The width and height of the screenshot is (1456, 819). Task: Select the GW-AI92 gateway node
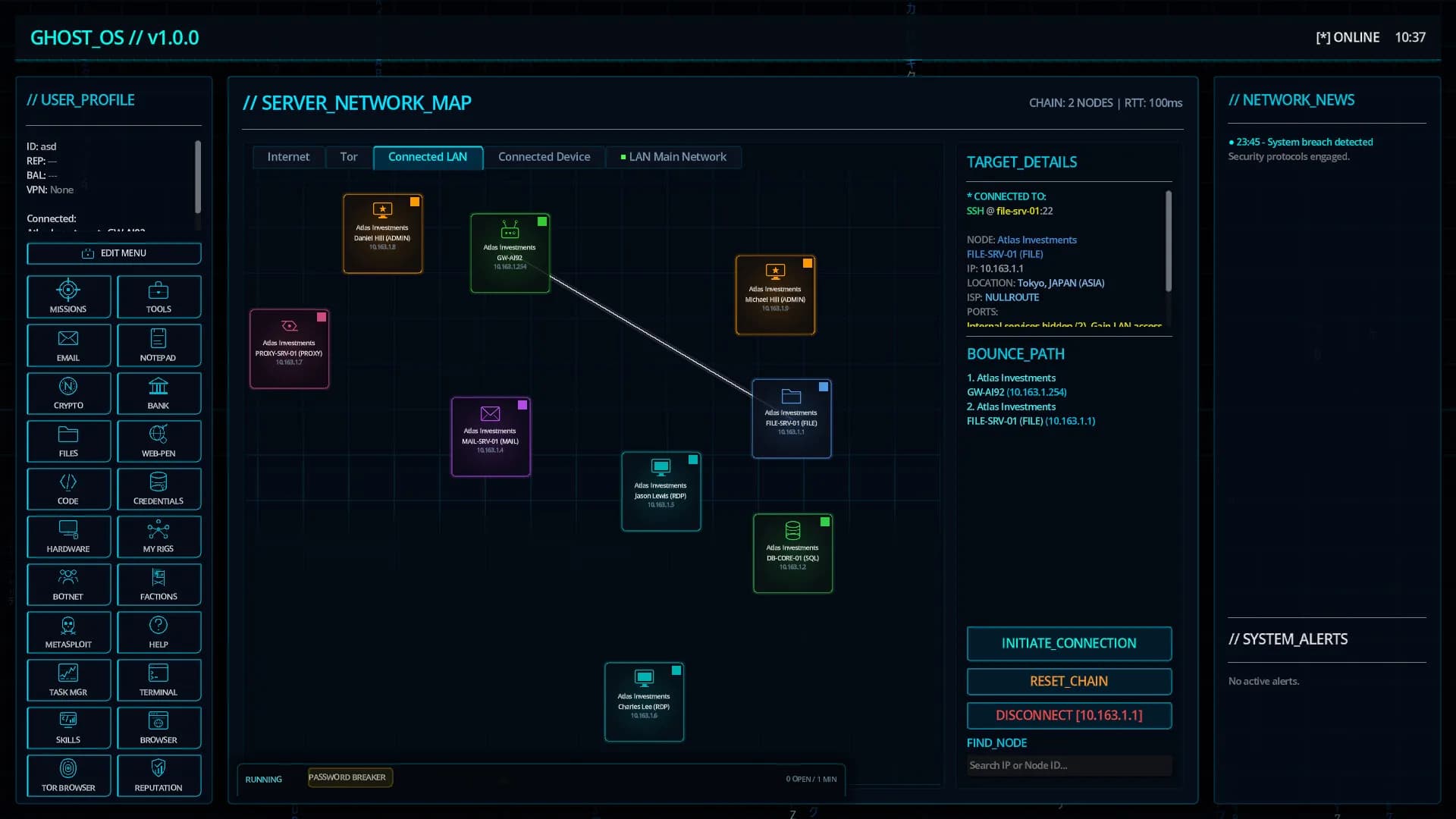(510, 253)
